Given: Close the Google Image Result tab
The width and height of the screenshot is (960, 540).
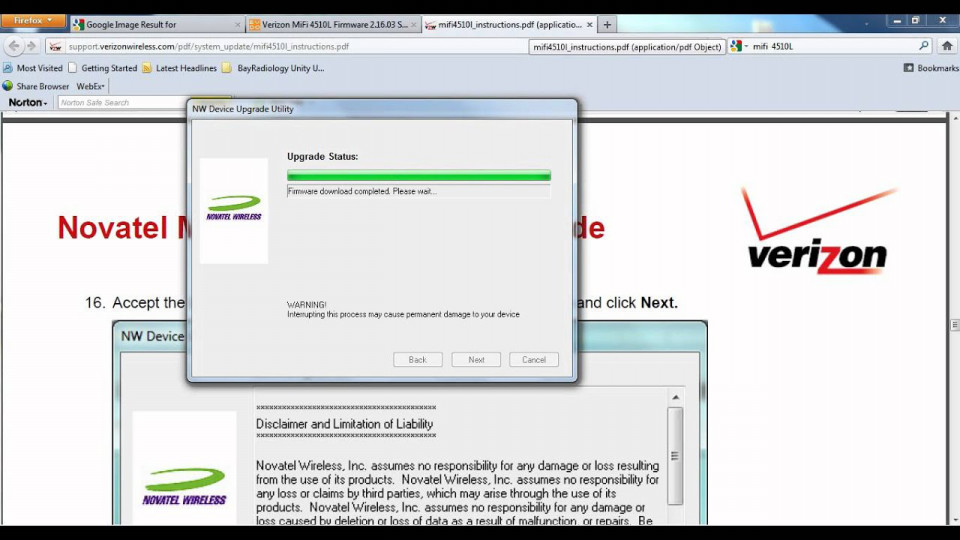Looking at the screenshot, I should coord(238,24).
